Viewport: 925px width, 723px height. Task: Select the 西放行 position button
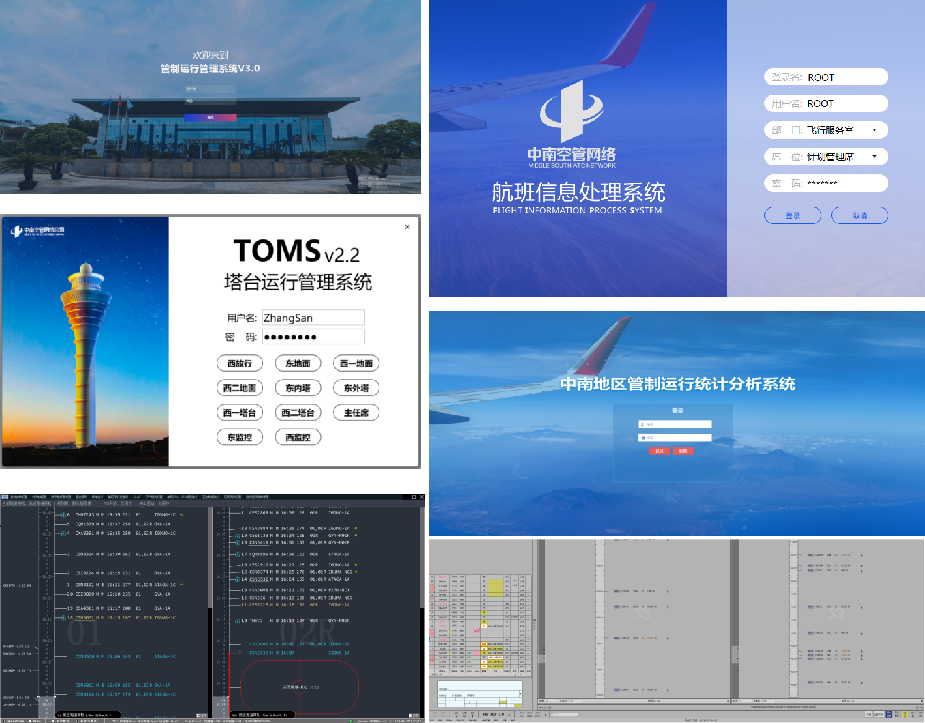pos(240,363)
